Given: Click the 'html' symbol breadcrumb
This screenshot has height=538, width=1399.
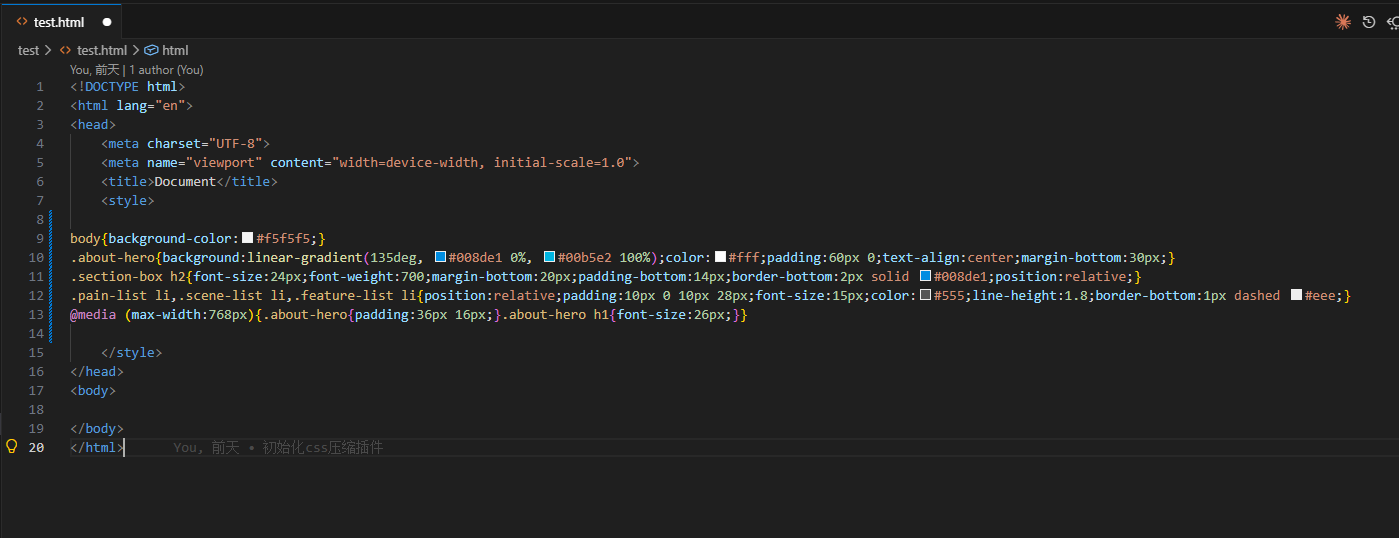Looking at the screenshot, I should tap(167, 50).
